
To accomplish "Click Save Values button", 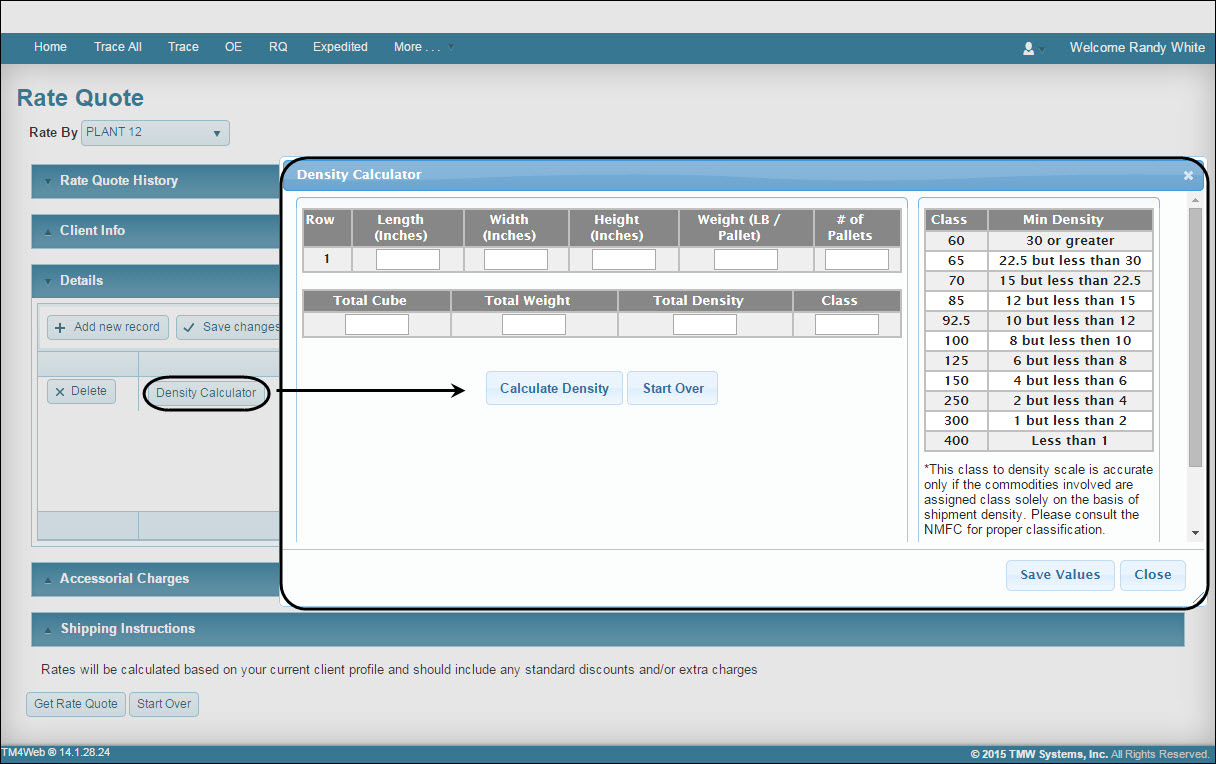I will 1060,575.
